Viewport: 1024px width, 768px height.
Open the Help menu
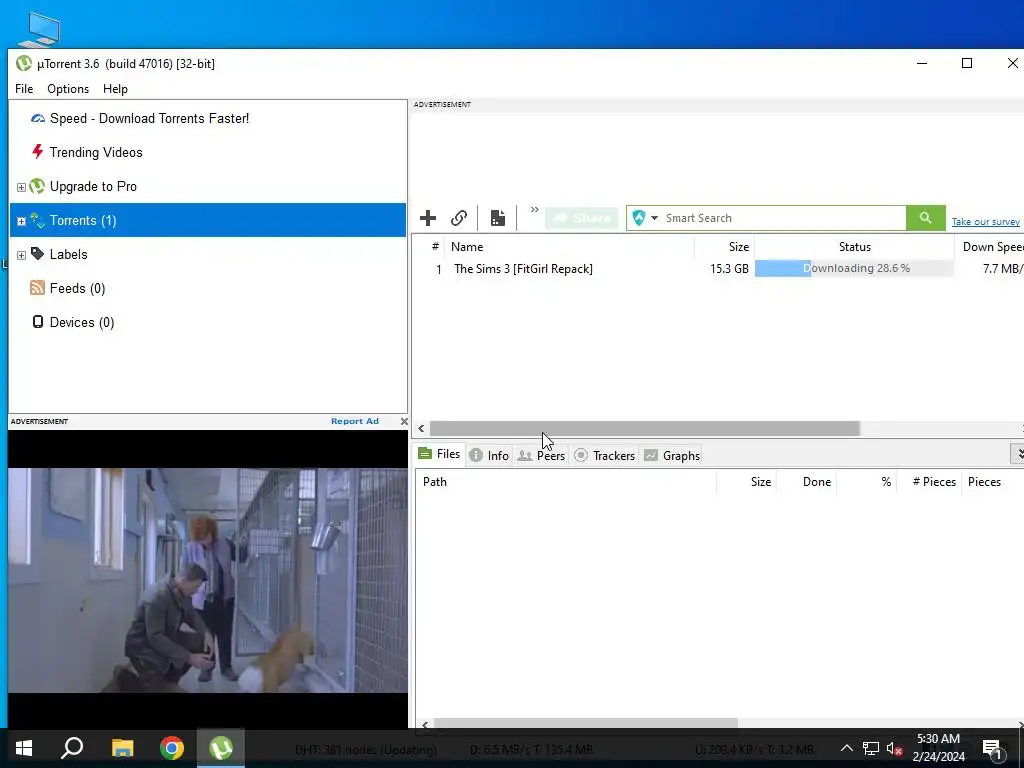(x=115, y=89)
